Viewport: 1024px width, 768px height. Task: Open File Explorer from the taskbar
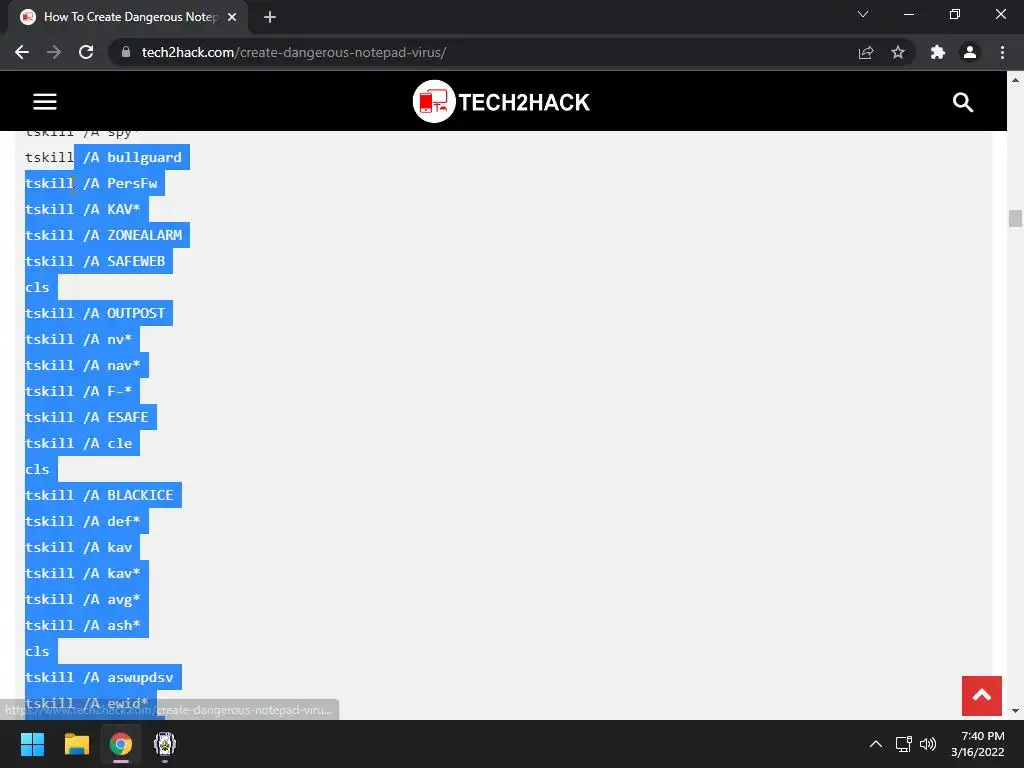click(x=76, y=744)
